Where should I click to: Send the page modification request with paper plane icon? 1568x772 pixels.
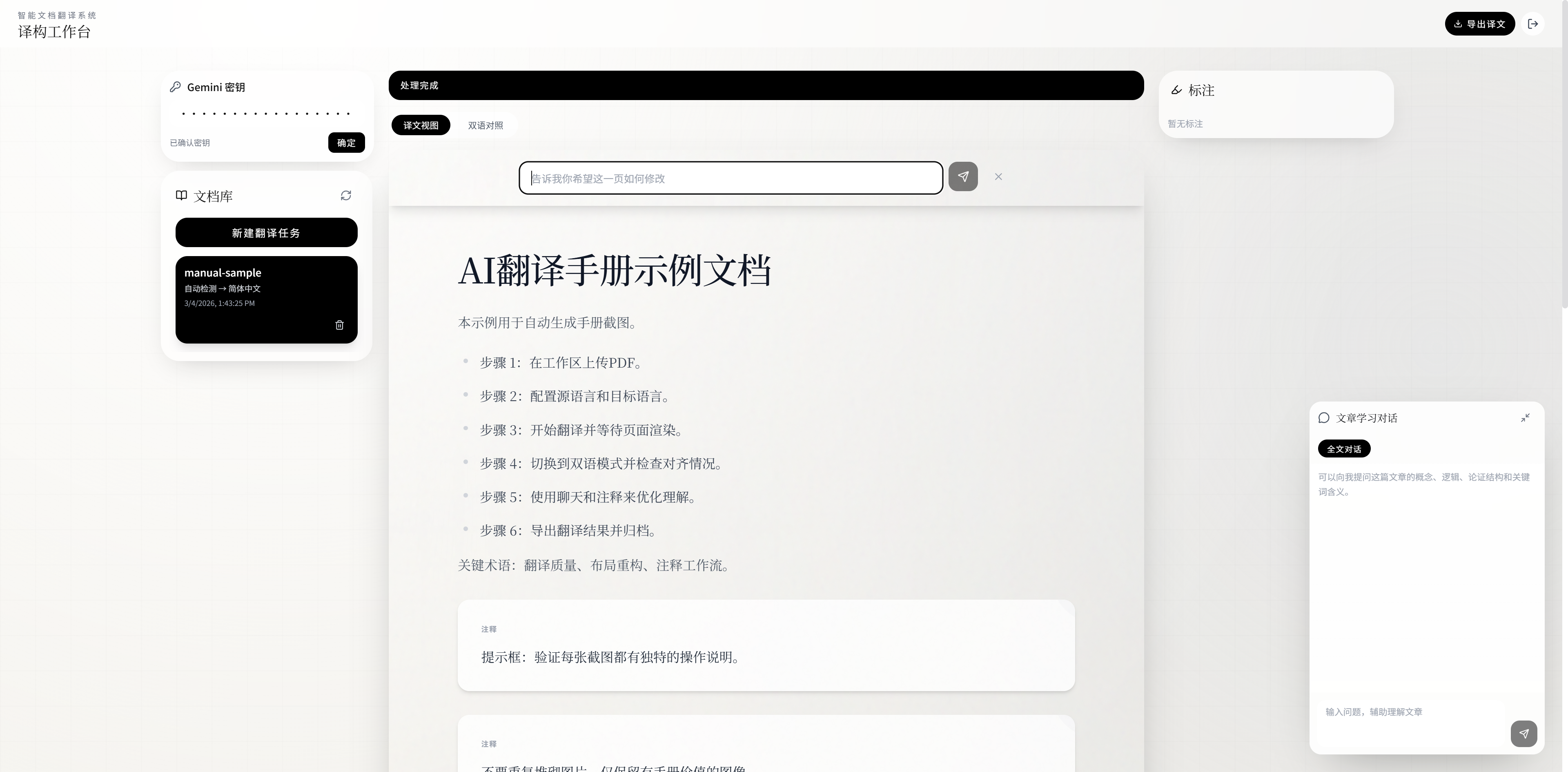point(962,176)
